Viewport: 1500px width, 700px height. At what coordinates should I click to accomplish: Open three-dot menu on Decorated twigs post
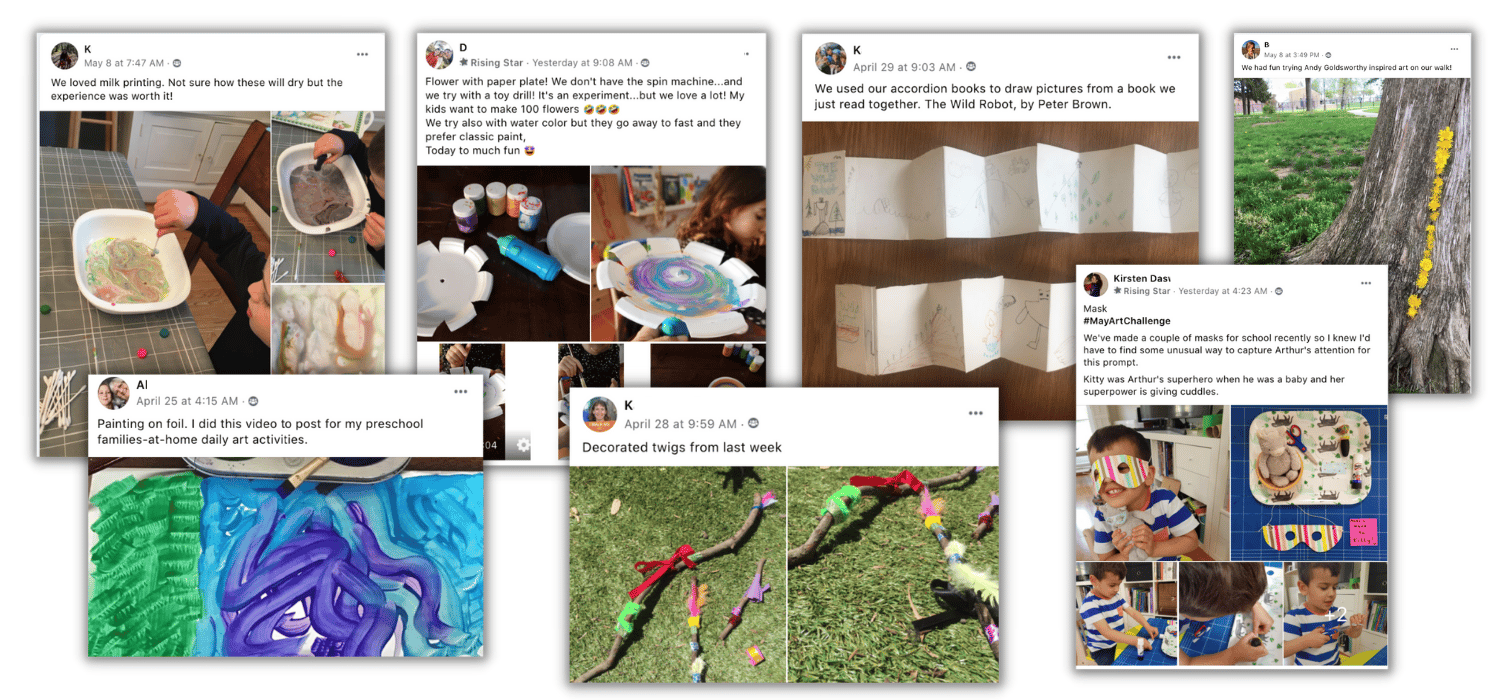pos(975,413)
